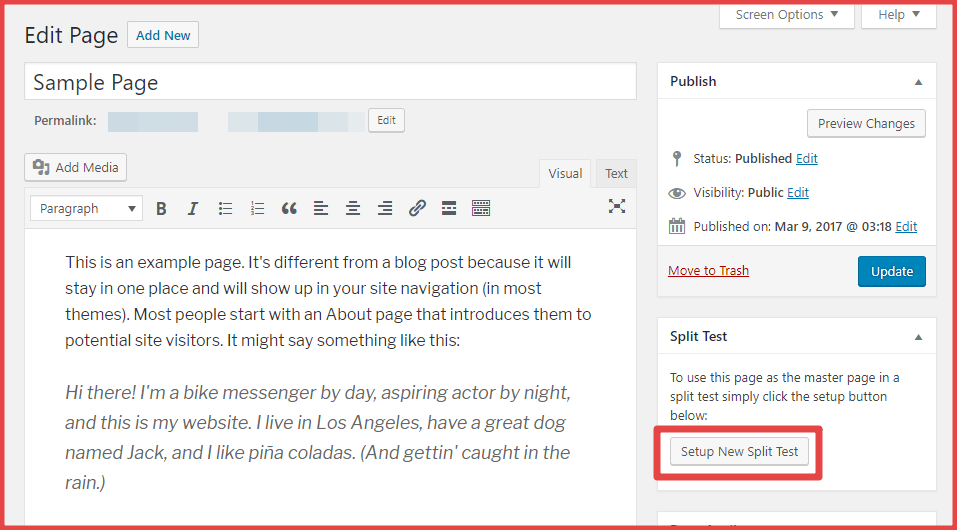Expand the Screen Options panel
957x530 pixels.
(787, 15)
